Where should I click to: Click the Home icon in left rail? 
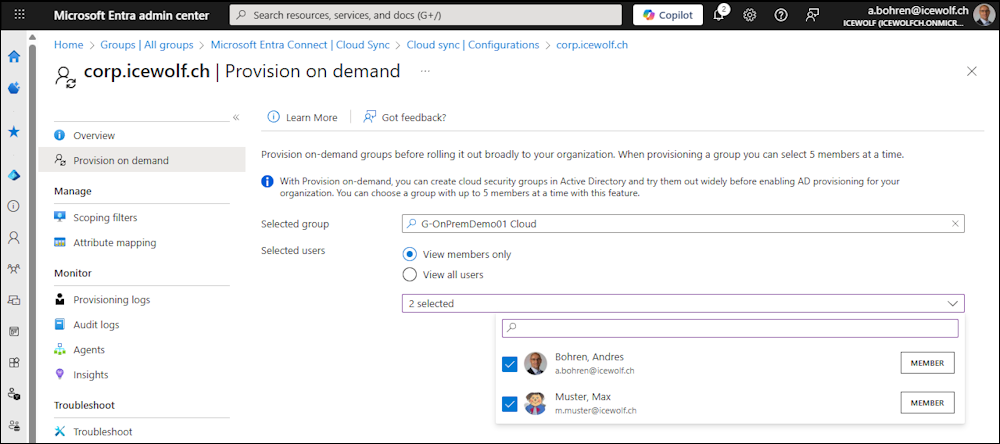14,57
